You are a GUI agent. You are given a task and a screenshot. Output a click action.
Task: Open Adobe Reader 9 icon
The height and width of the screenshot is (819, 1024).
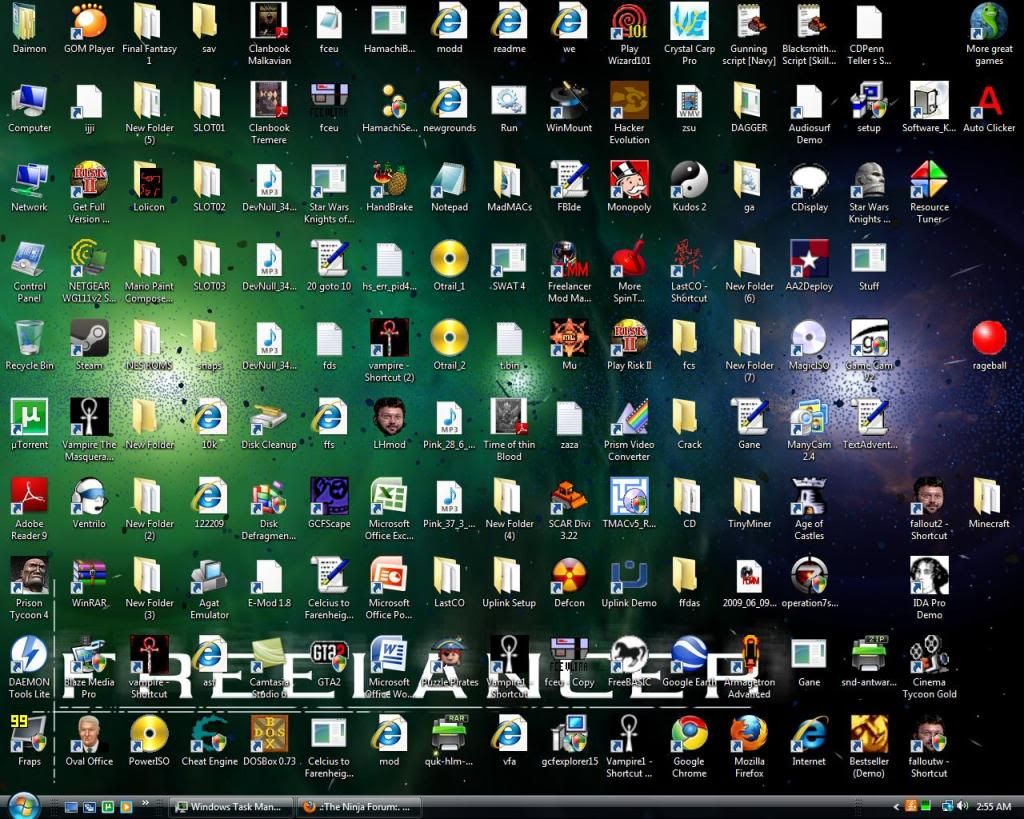[x=29, y=496]
